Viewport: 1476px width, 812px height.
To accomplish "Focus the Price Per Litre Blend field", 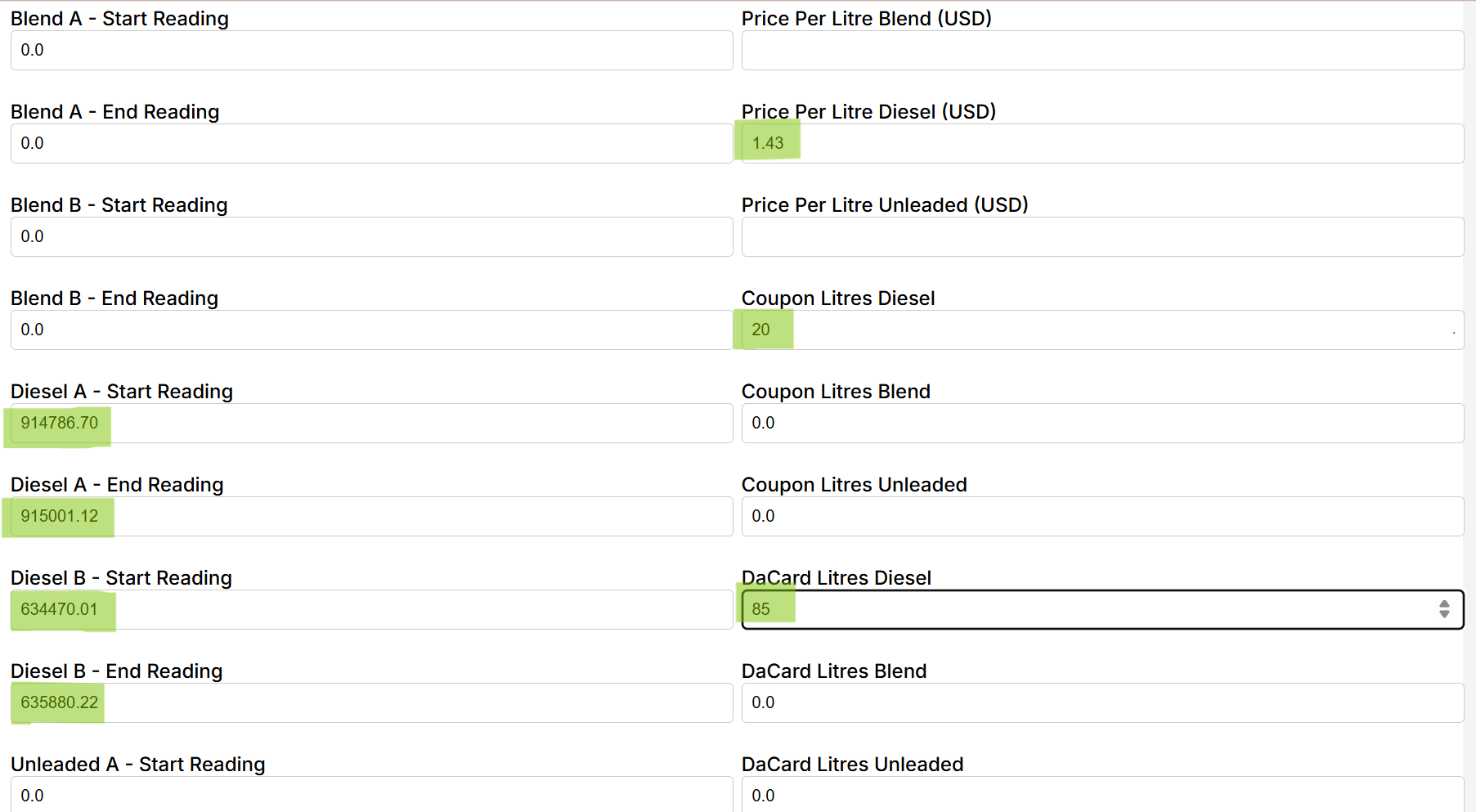I will (x=1102, y=51).
